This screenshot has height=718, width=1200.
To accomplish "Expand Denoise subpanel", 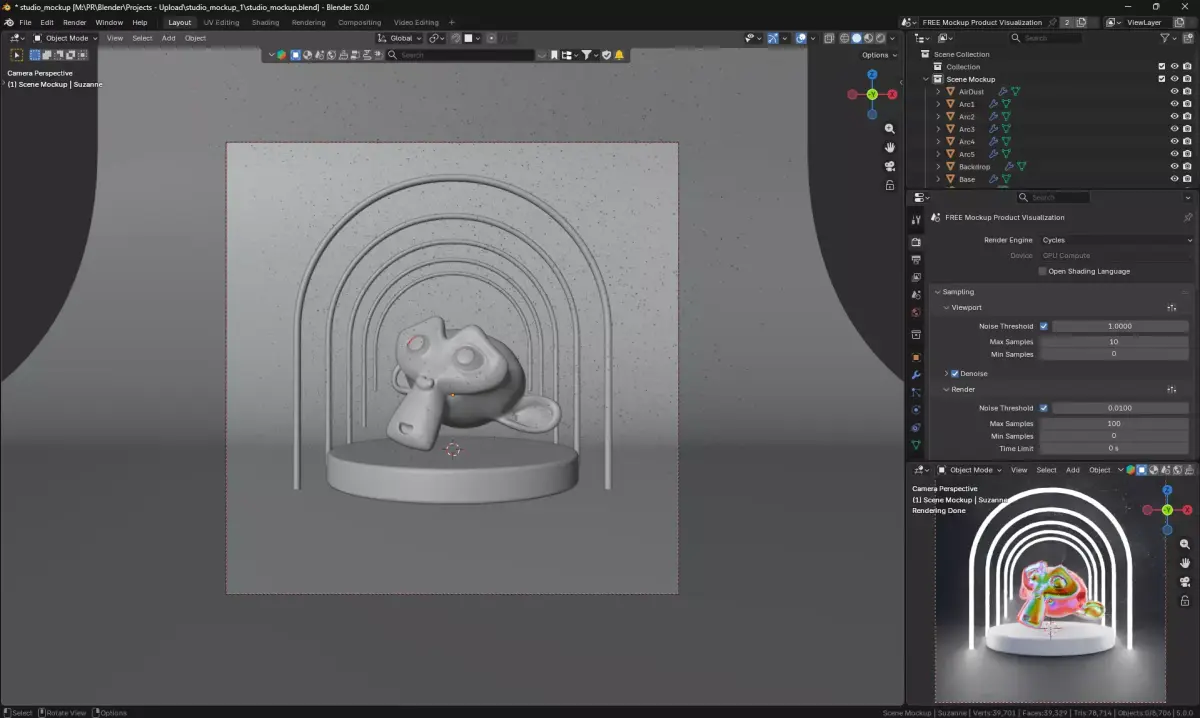I will (946, 373).
